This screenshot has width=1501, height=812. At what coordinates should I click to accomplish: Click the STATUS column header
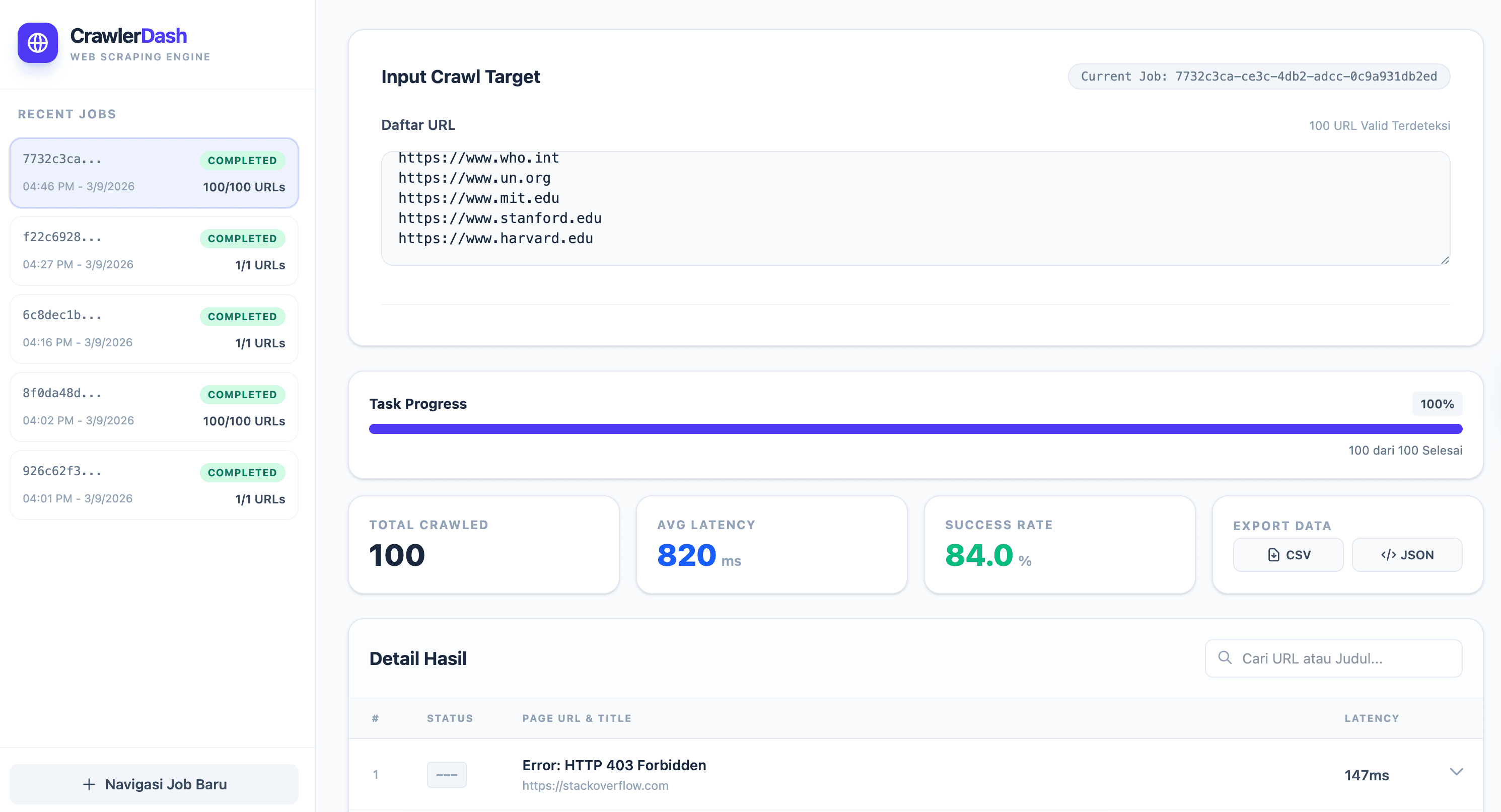(450, 718)
